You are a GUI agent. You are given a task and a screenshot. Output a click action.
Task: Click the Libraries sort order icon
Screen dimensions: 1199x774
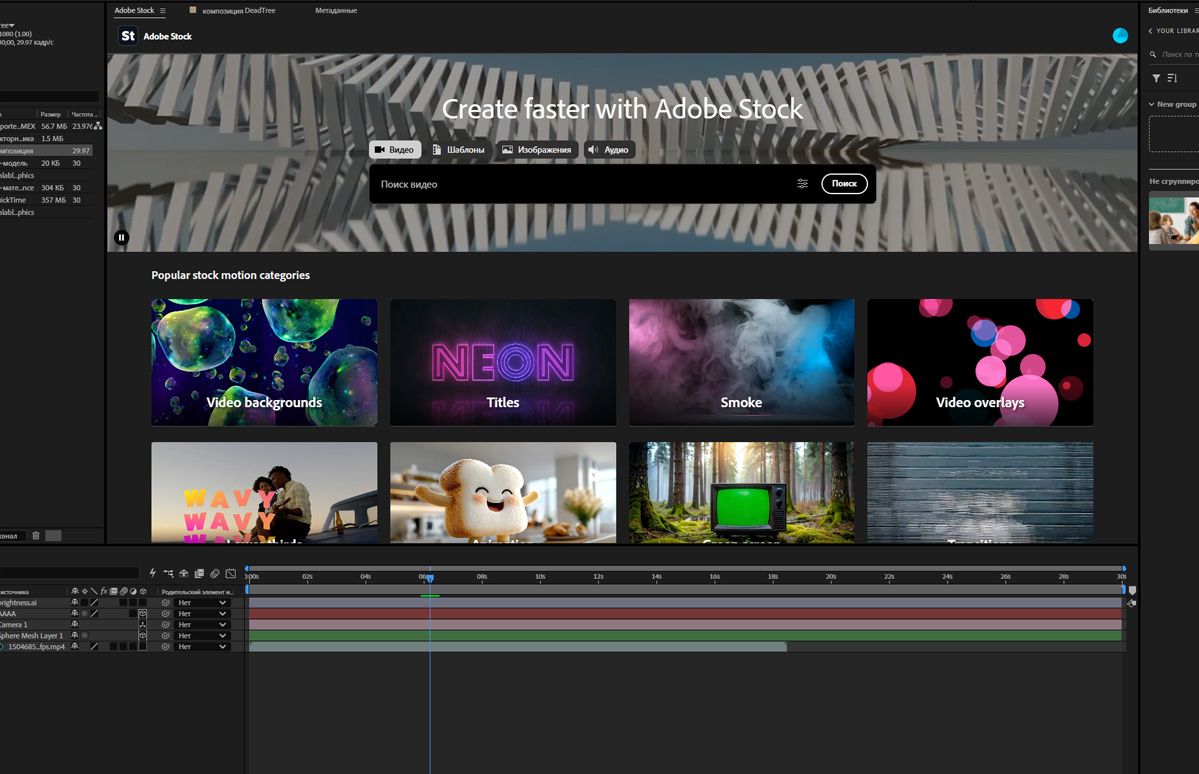(1171, 78)
